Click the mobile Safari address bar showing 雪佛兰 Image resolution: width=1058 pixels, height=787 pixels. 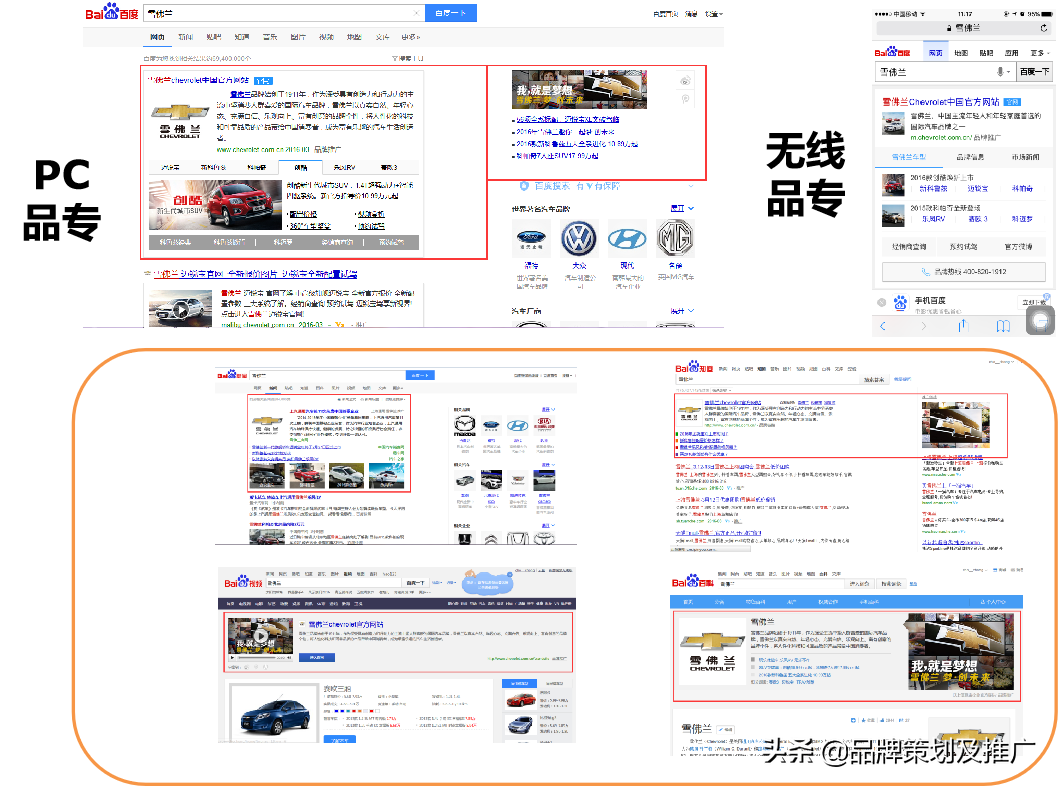click(x=964, y=28)
